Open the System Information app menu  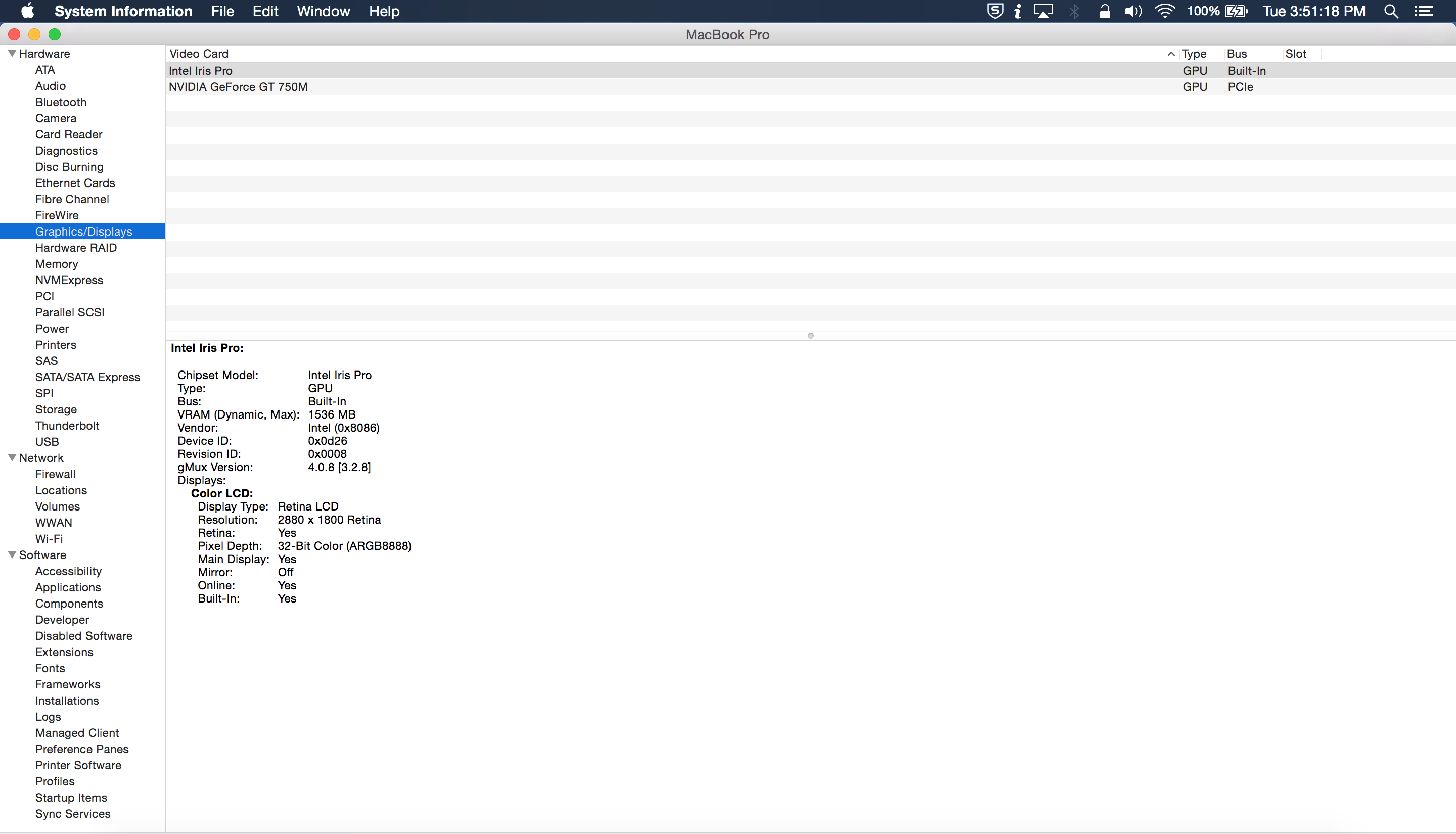click(123, 11)
